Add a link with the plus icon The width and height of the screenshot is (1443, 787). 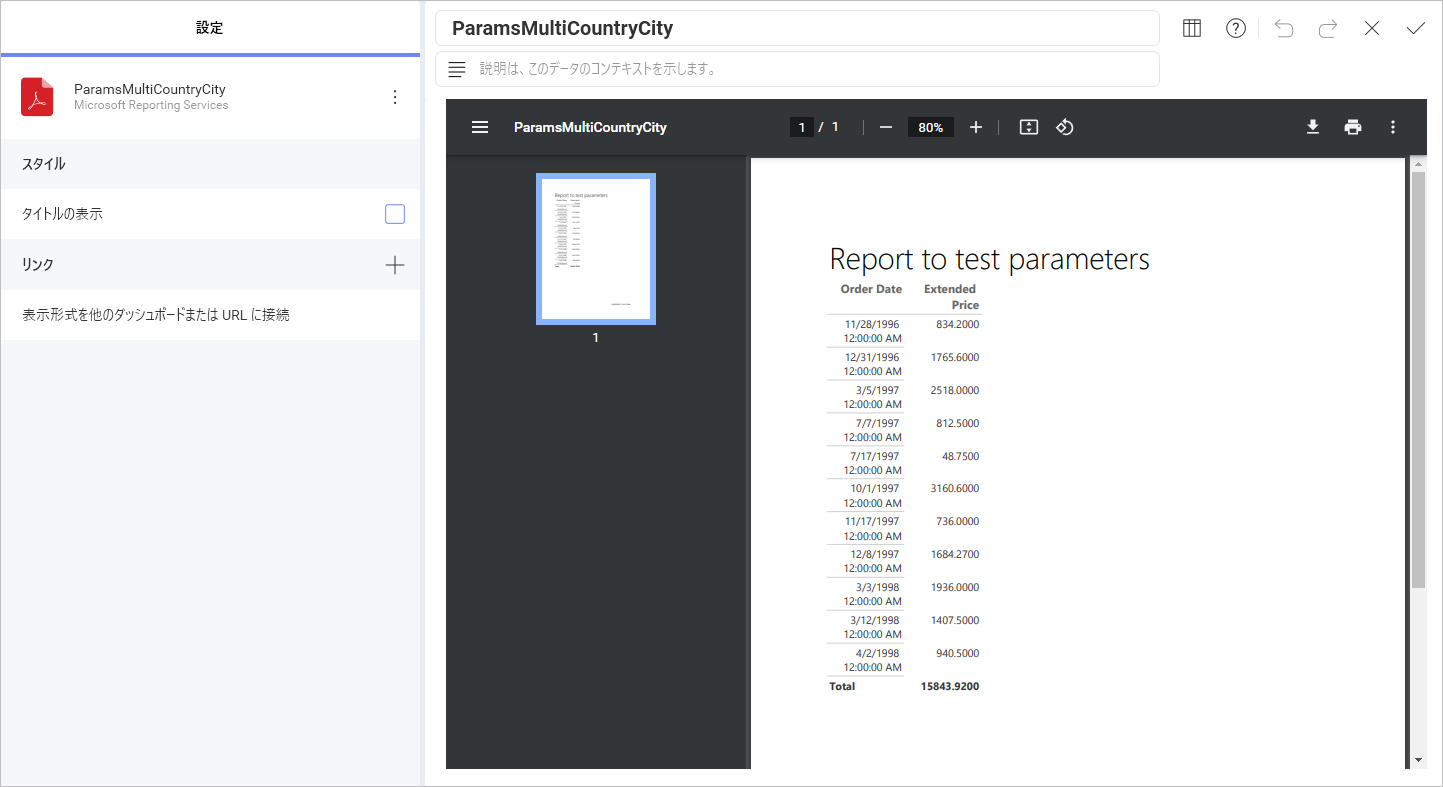click(x=395, y=265)
